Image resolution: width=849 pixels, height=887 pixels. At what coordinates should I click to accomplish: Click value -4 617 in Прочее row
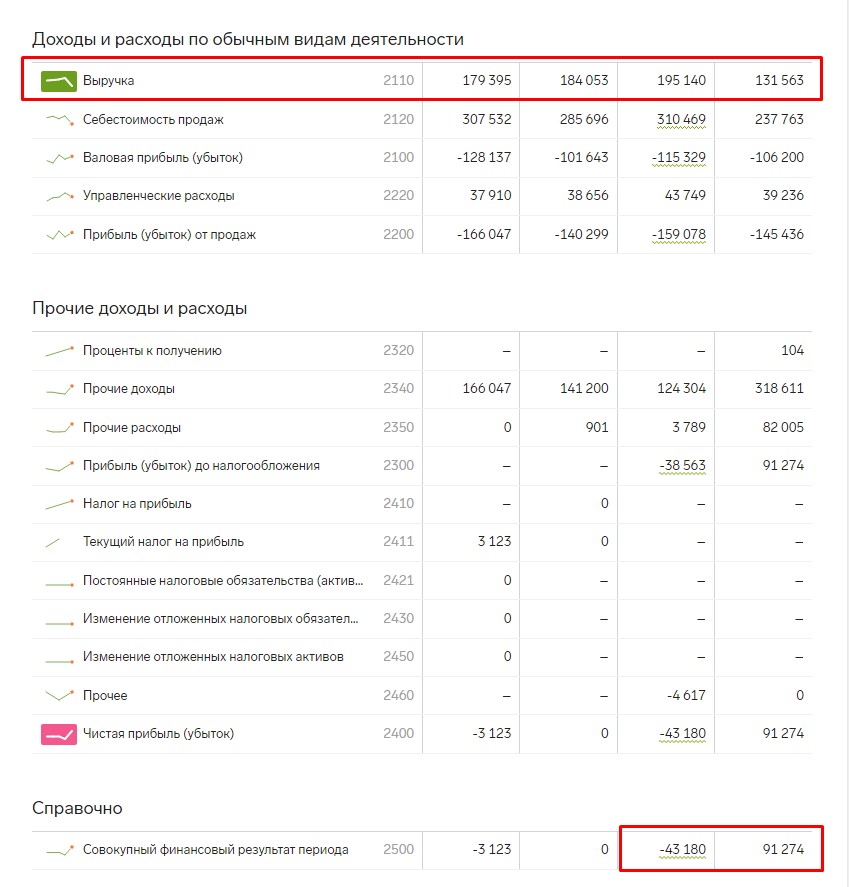tap(686, 695)
